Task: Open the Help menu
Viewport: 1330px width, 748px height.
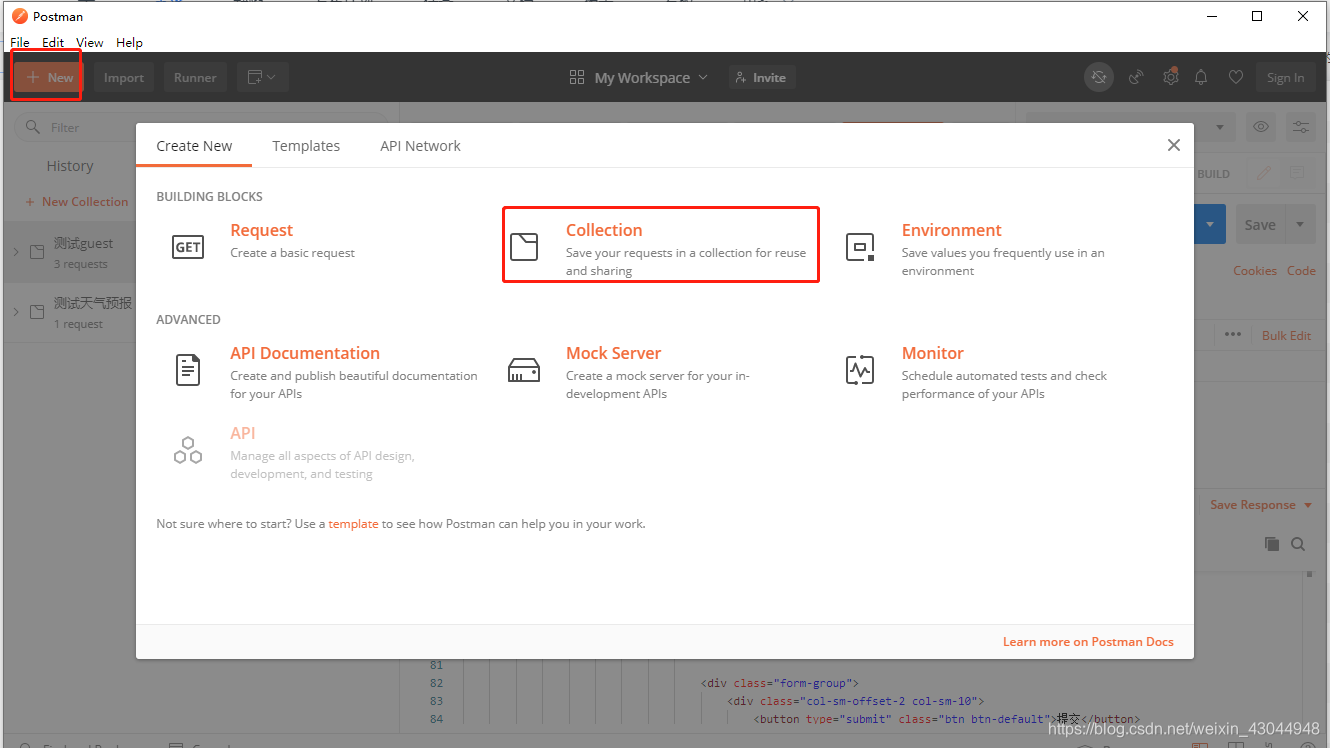Action: pos(129,42)
